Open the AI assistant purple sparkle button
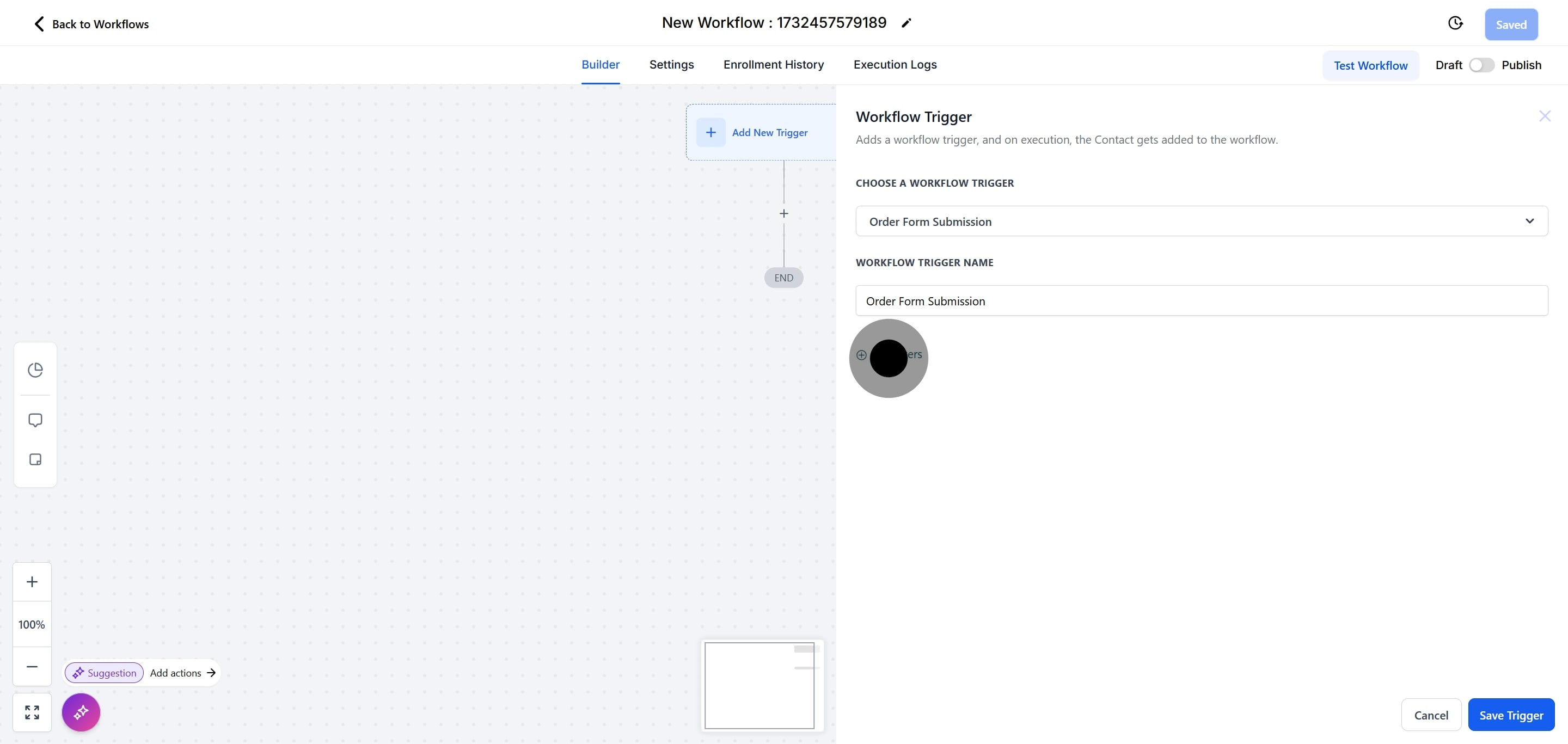 pyautogui.click(x=81, y=712)
